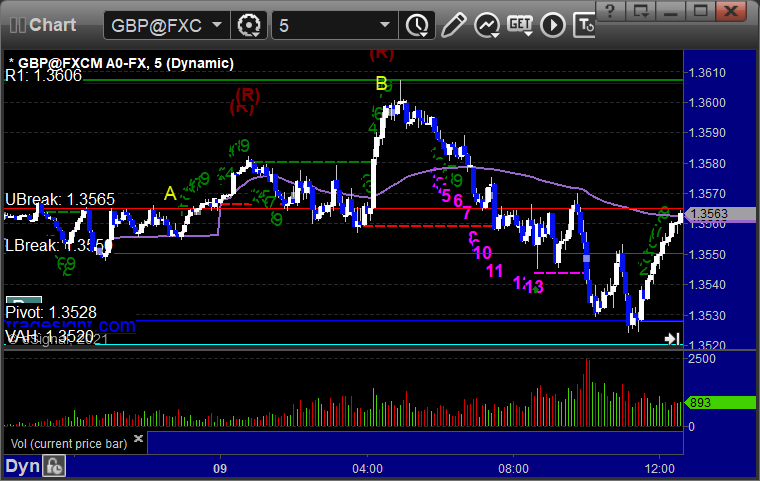
Task: Select the VAH: 1.3520 label
Action: (49, 336)
